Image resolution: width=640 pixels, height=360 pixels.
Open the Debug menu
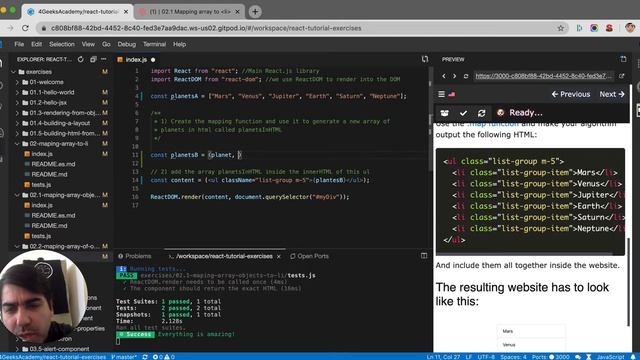point(127,44)
